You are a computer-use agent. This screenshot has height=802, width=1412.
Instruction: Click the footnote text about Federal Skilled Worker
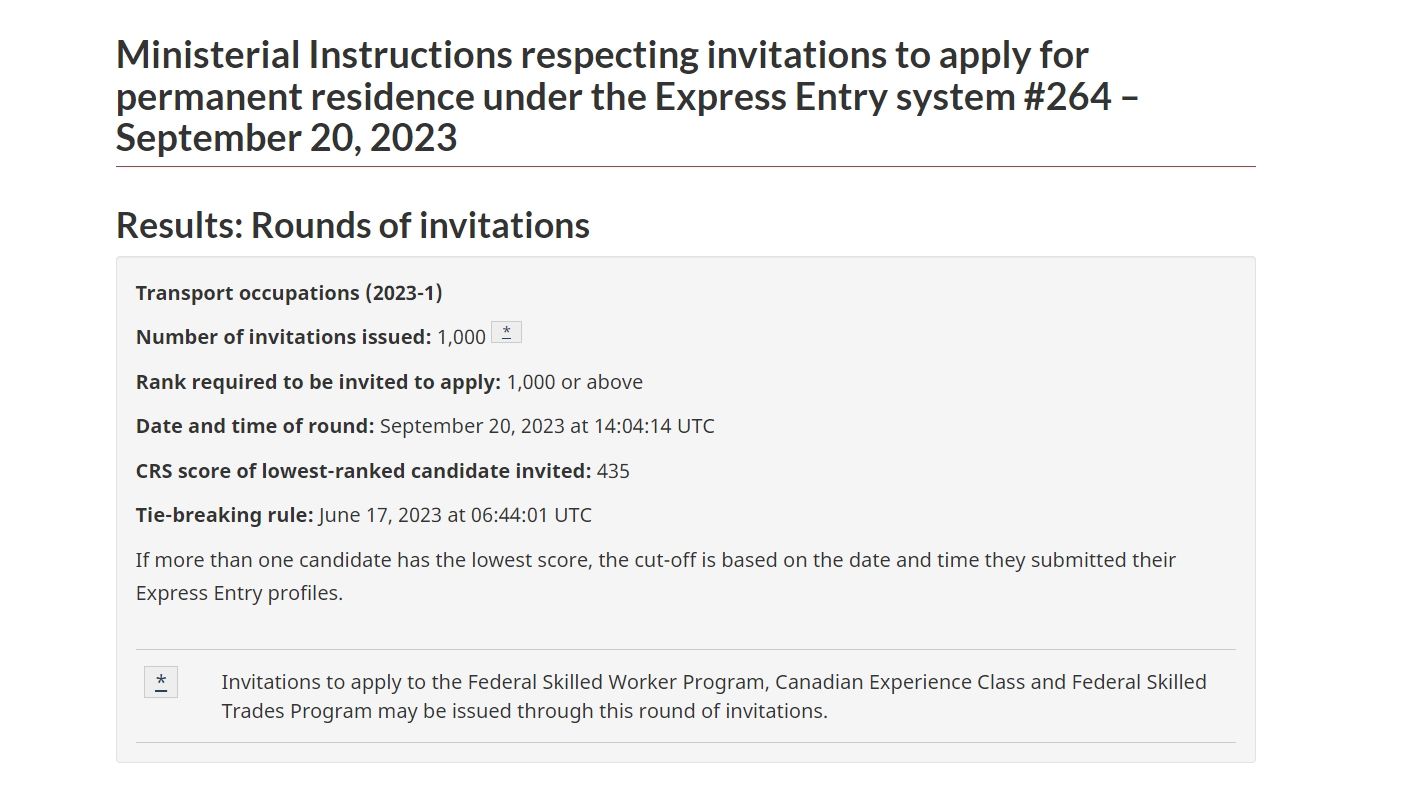714,697
